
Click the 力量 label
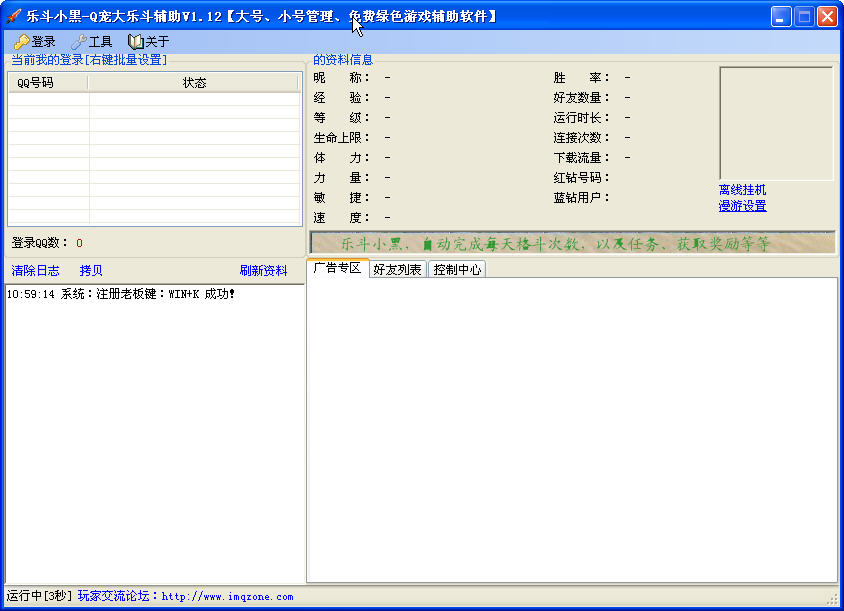[342, 178]
